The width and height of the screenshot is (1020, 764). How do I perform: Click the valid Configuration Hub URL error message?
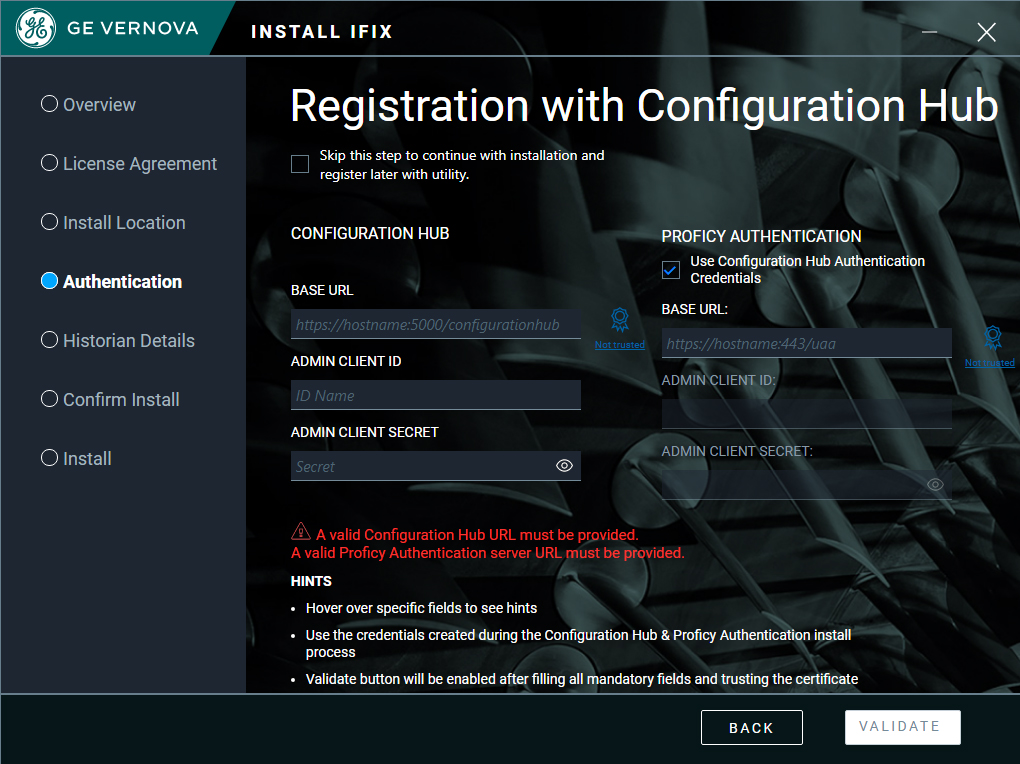(477, 535)
